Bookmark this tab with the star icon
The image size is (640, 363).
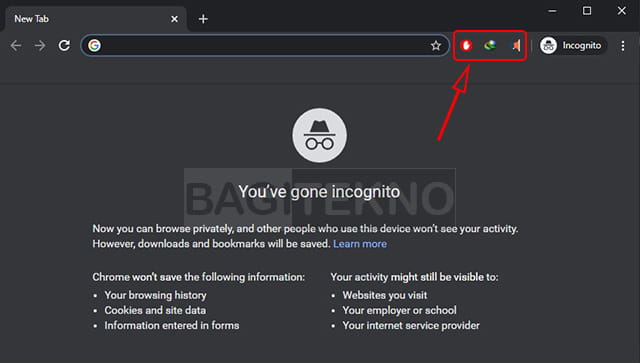(x=436, y=45)
